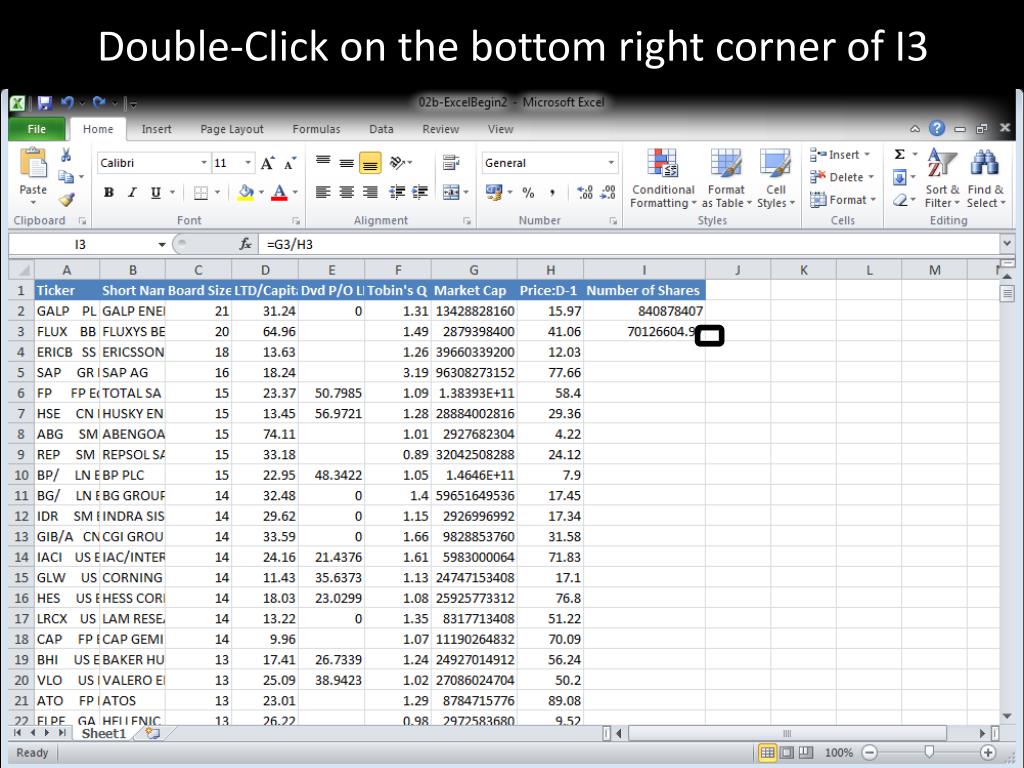Viewport: 1024px width, 768px height.
Task: Increase font size with Grow Font icon
Action: (x=267, y=163)
